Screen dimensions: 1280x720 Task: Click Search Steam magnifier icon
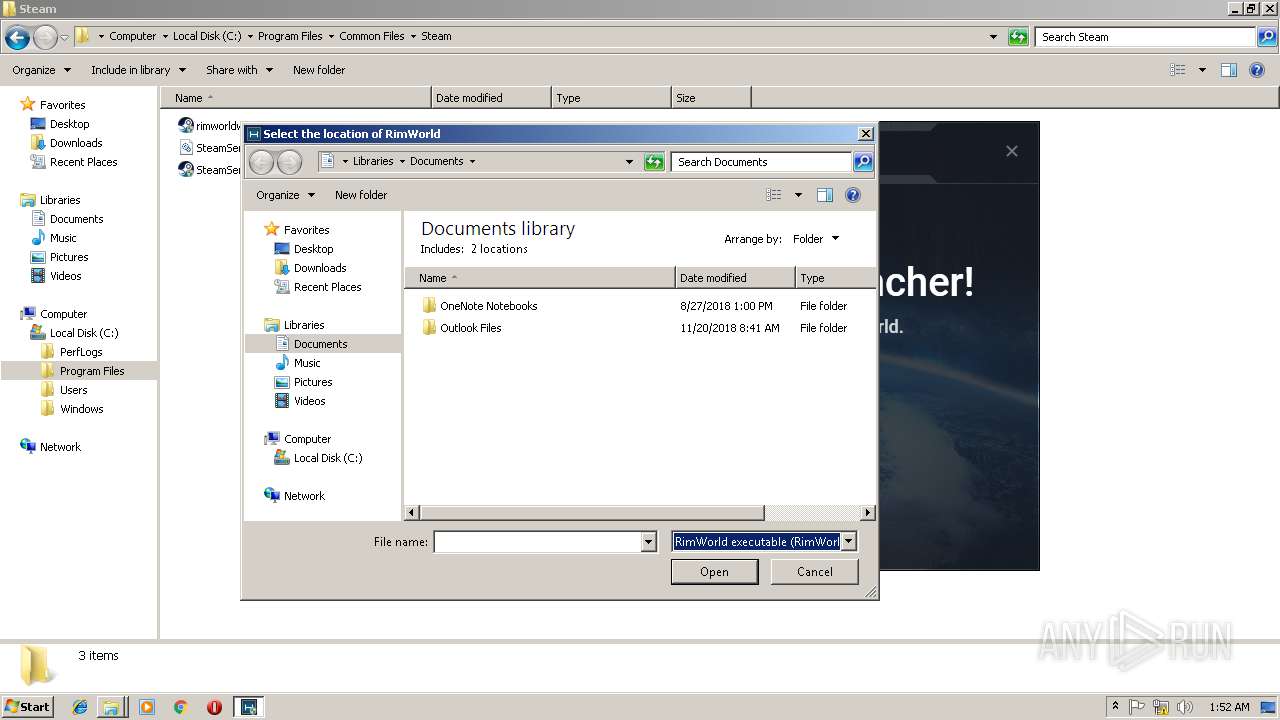click(x=1267, y=37)
